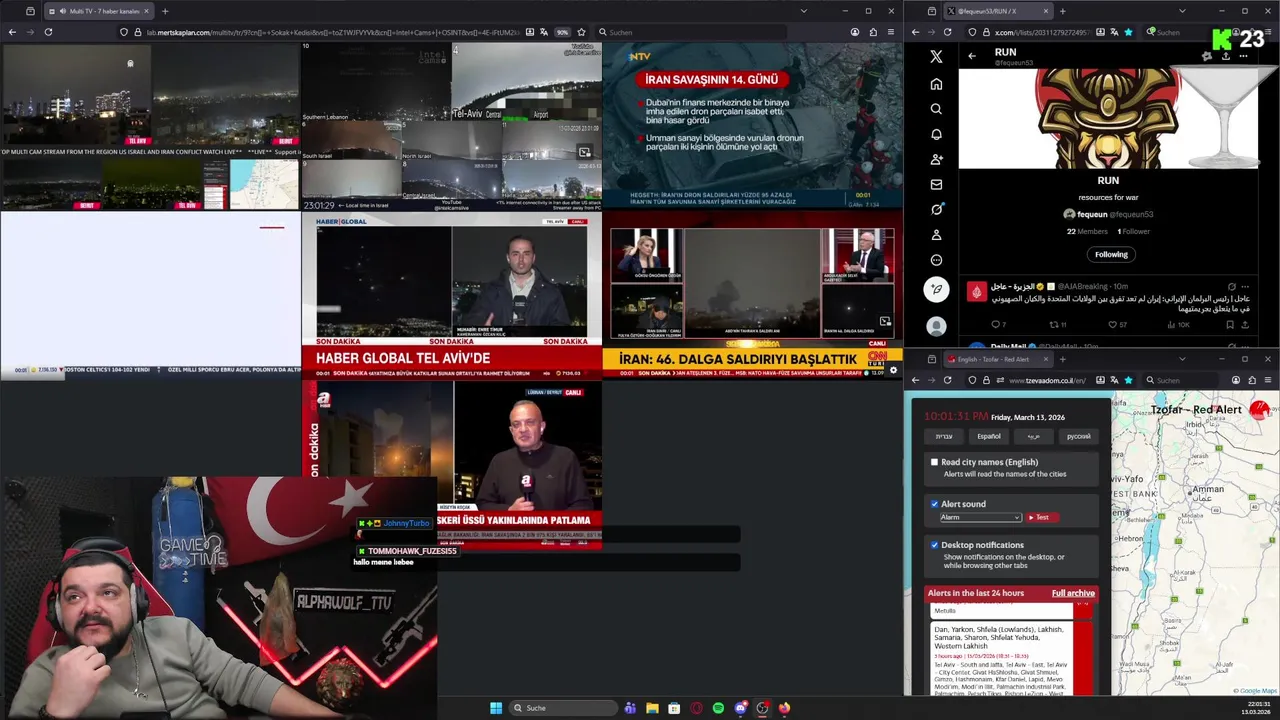
Task: Select the NTV İran Savaşının 14. Günü stream
Action: tap(752, 125)
